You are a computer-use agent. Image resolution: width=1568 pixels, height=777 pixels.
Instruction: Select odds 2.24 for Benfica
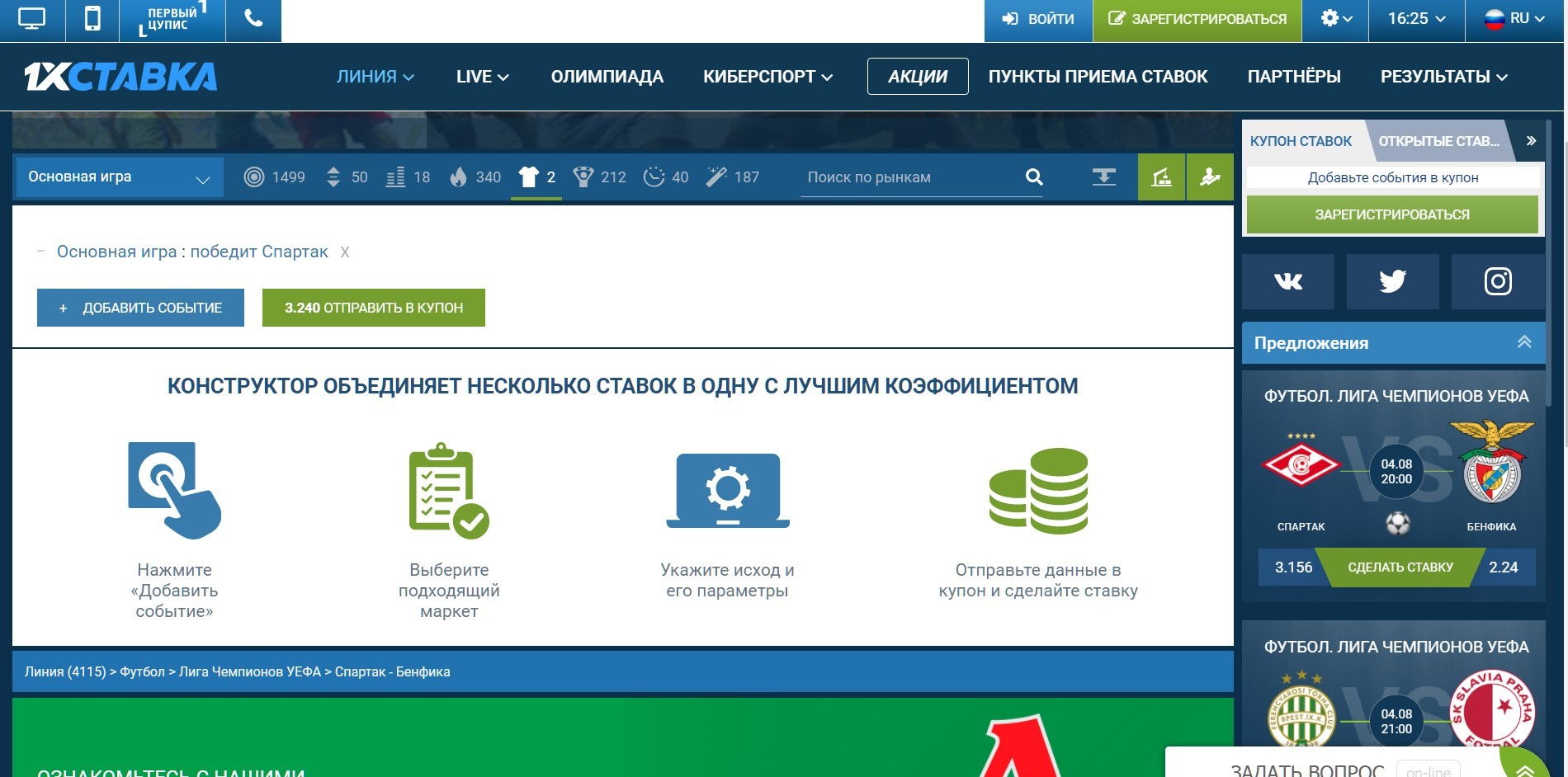coord(1504,567)
